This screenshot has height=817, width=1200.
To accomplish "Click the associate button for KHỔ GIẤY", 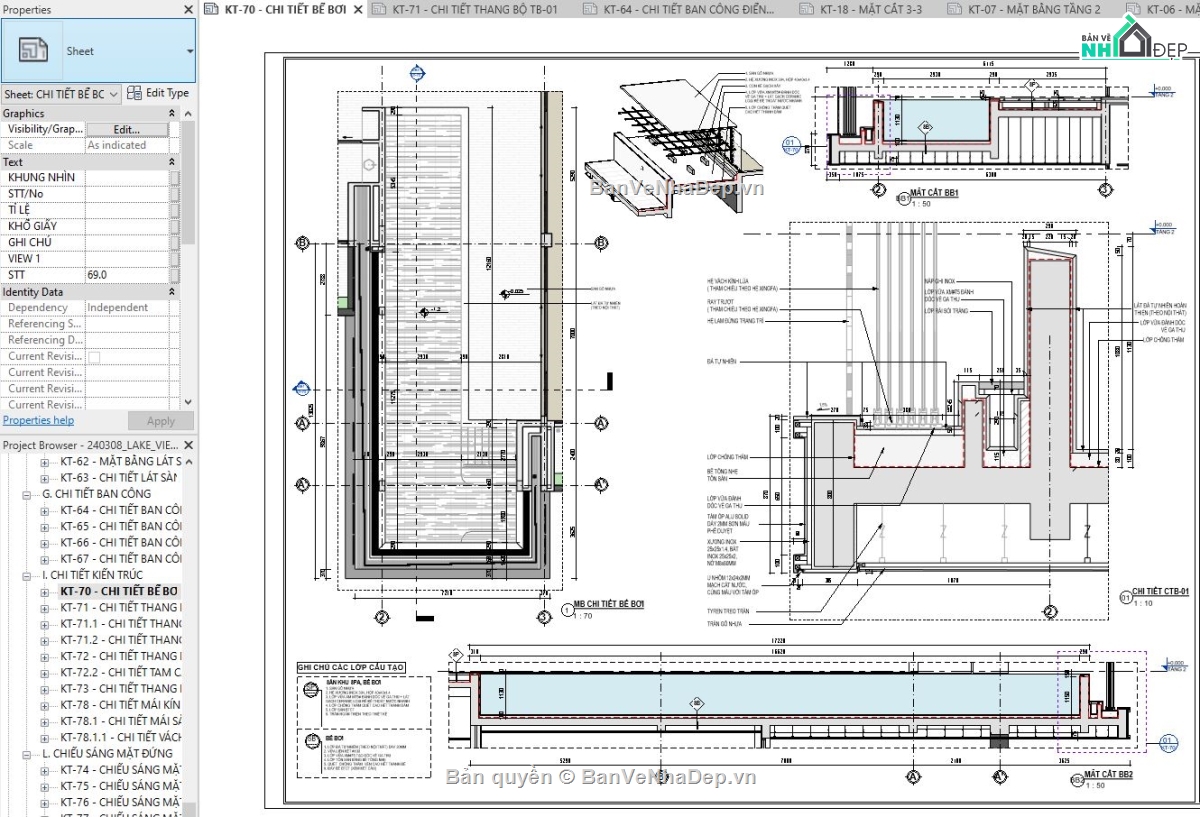I will 174,226.
